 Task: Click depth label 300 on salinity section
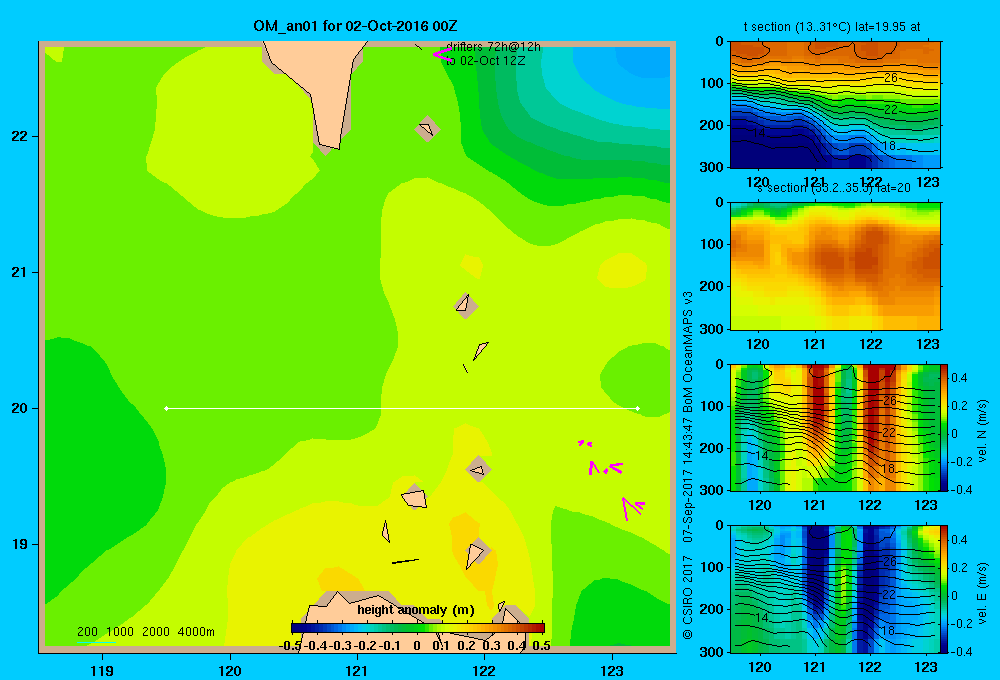point(710,329)
